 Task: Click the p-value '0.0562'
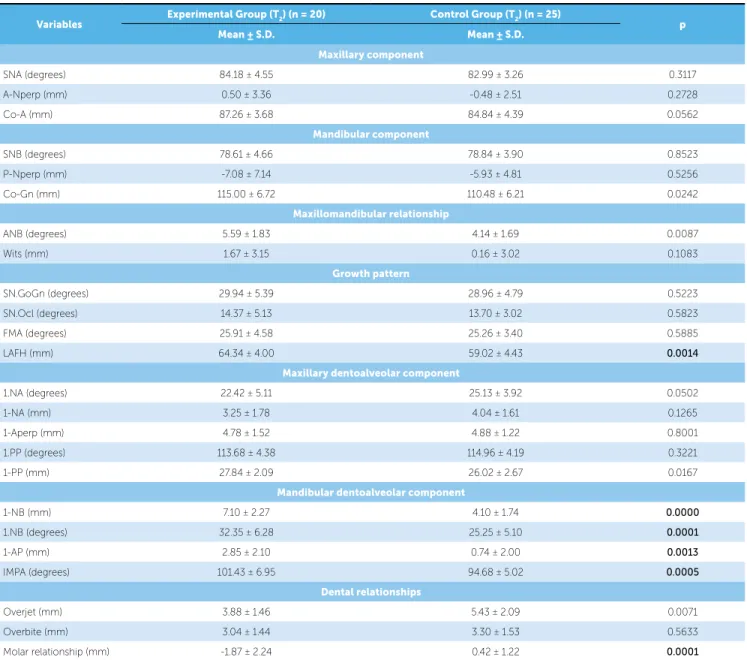pos(682,114)
